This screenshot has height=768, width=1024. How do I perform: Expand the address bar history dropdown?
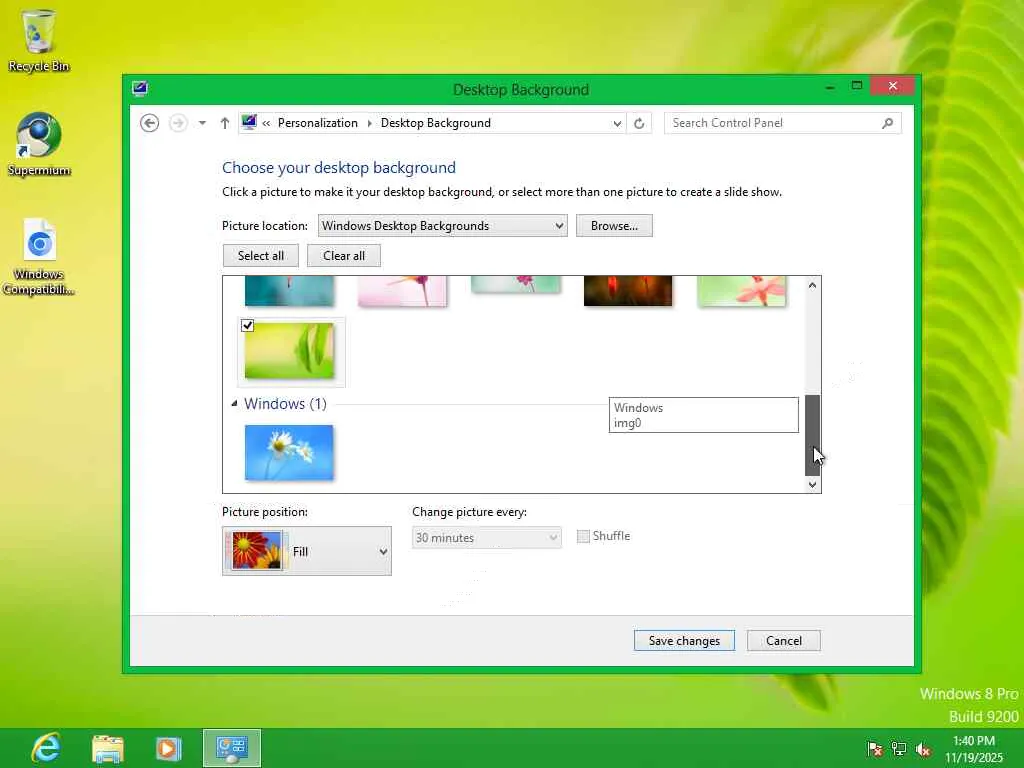pos(616,123)
